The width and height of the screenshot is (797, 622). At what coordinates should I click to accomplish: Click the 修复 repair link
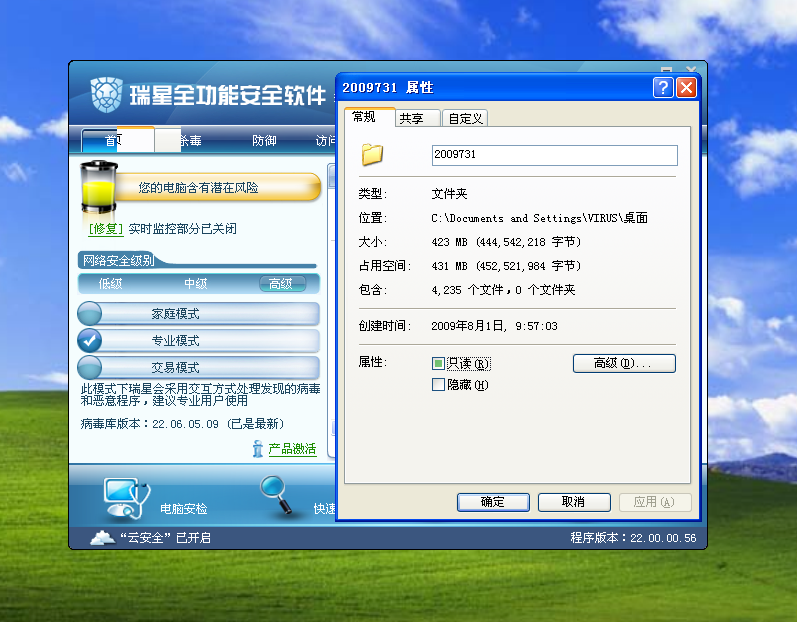click(106, 229)
